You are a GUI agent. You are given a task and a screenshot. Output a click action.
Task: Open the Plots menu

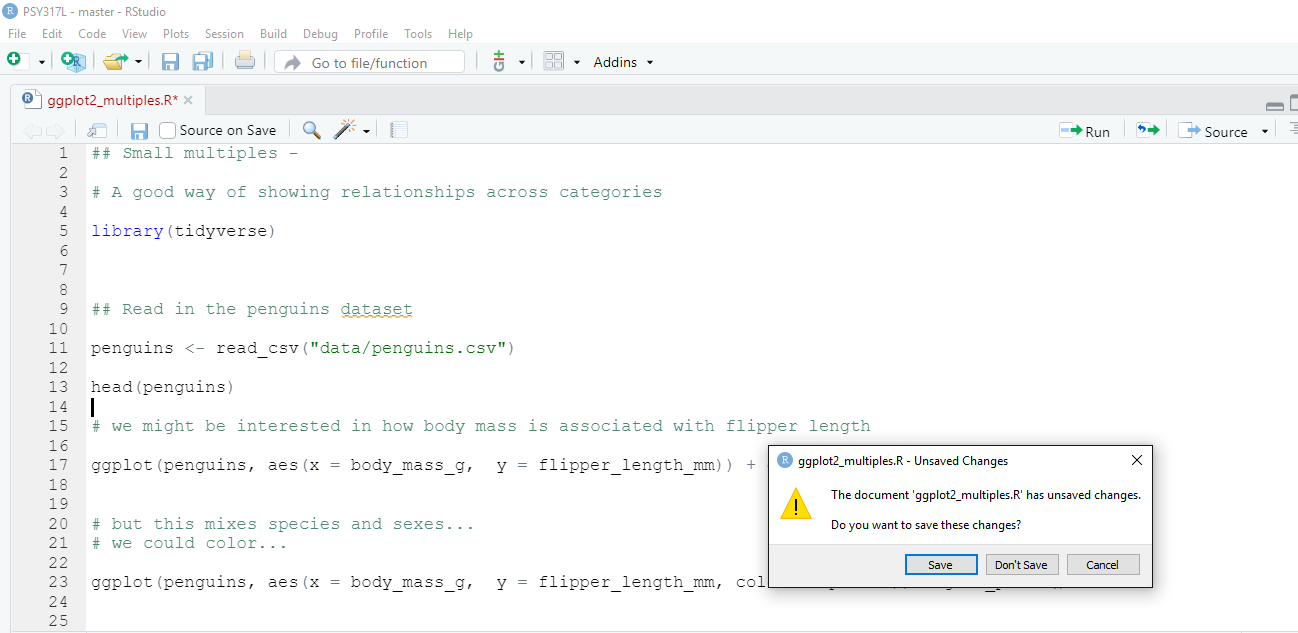176,34
